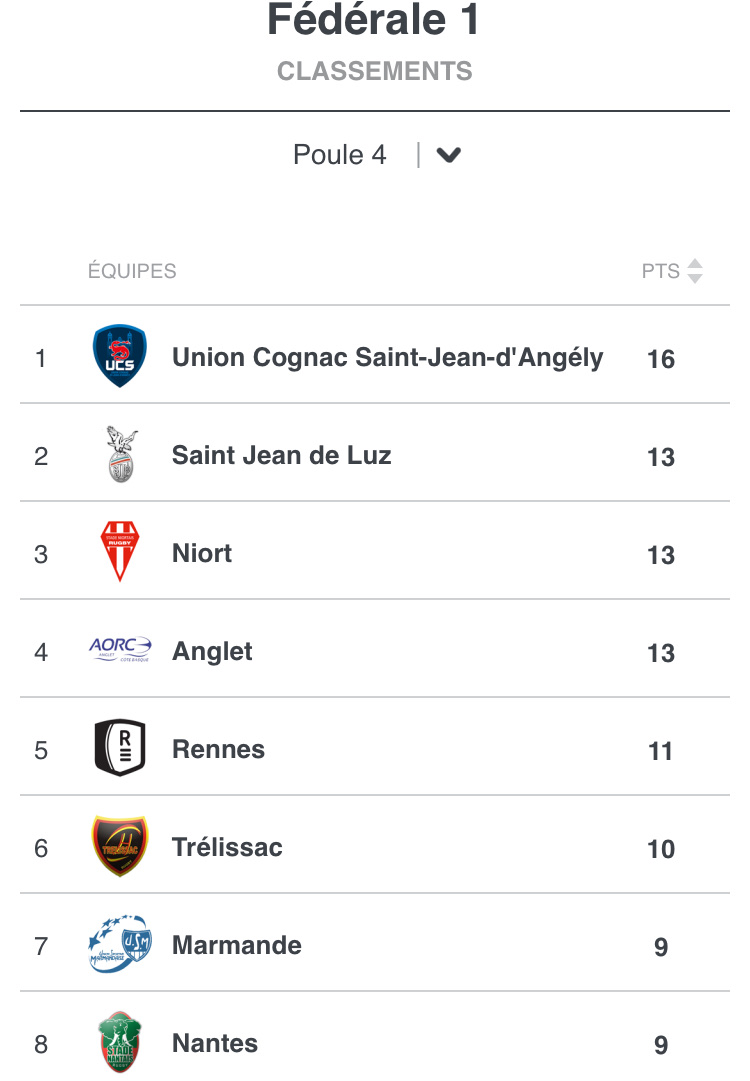
Task: Click the Saint Jean de Luz crest
Action: pos(120,455)
